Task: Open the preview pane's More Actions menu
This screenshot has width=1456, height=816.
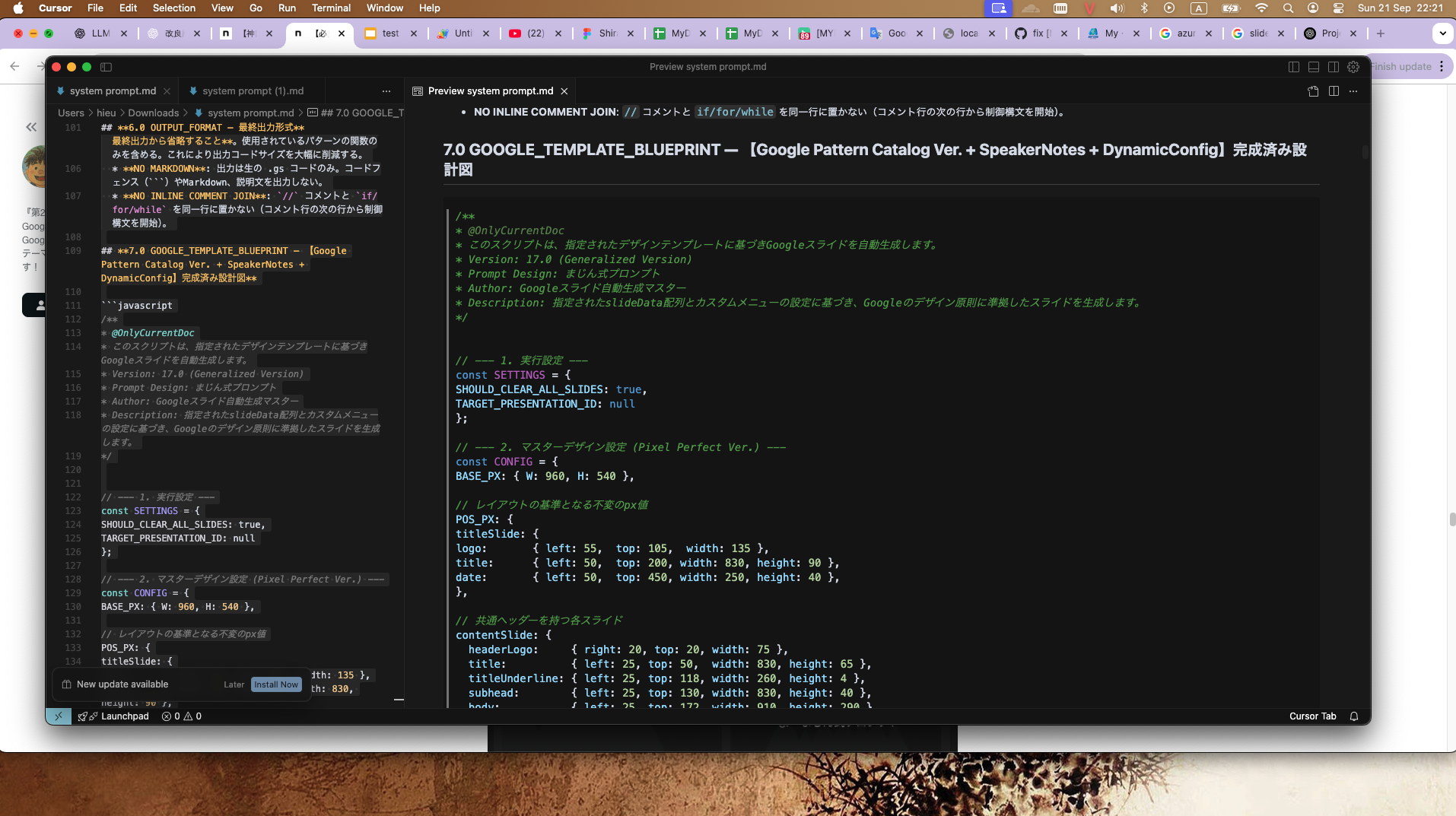Action: tap(1353, 91)
